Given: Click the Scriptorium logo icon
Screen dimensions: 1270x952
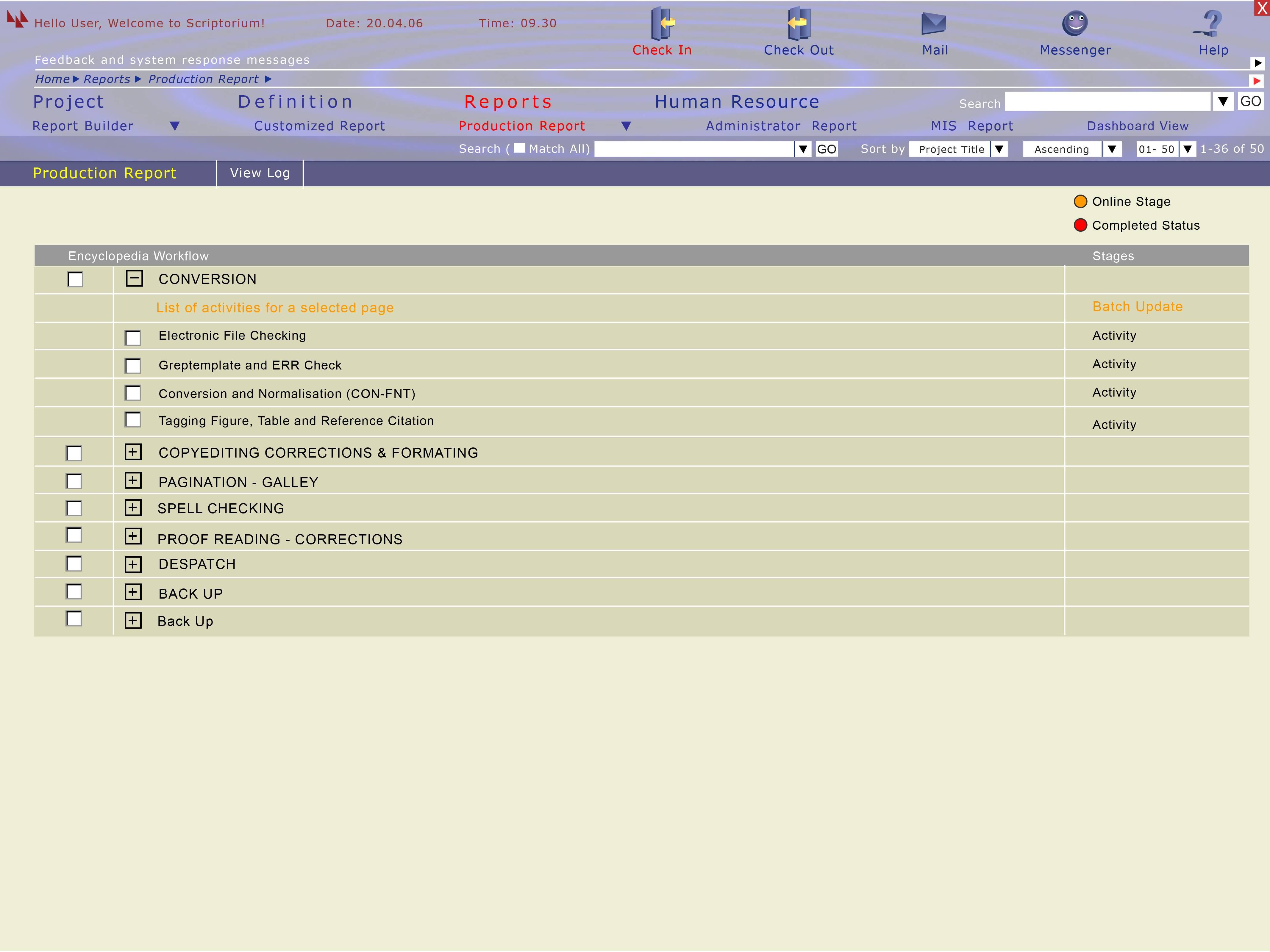Looking at the screenshot, I should pyautogui.click(x=17, y=19).
